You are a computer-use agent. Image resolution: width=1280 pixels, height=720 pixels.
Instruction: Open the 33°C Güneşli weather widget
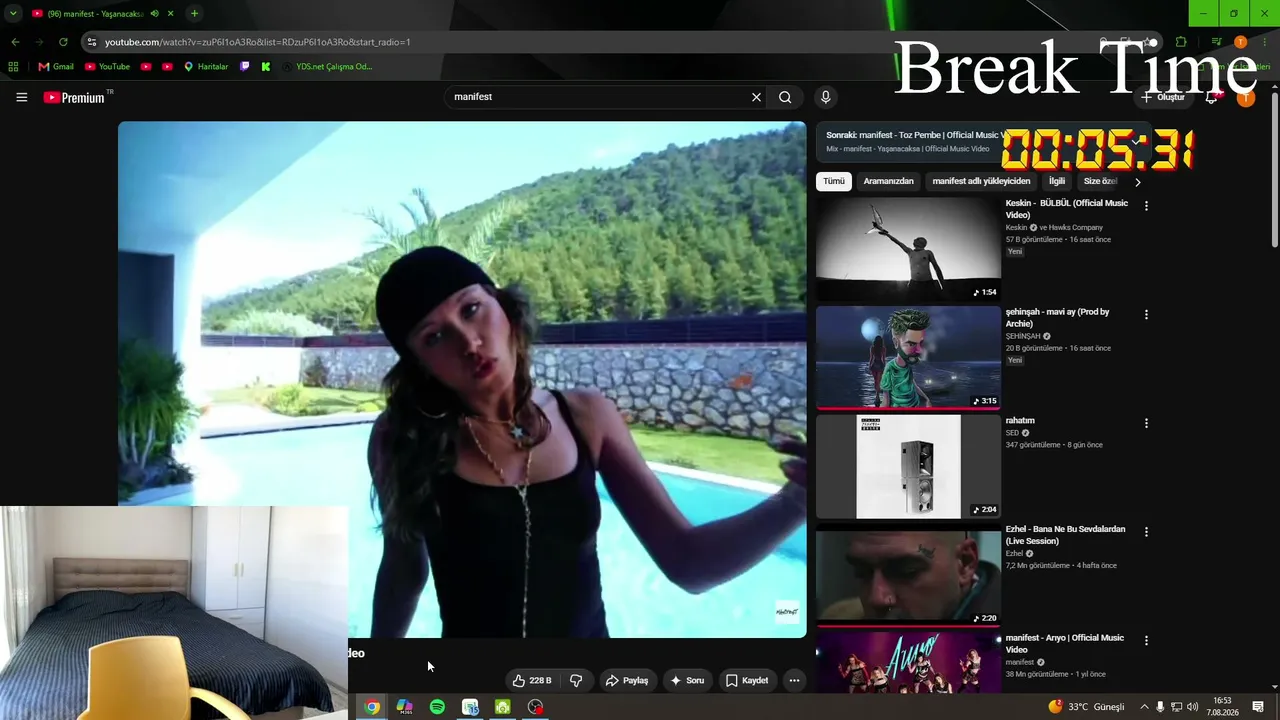pos(1086,707)
